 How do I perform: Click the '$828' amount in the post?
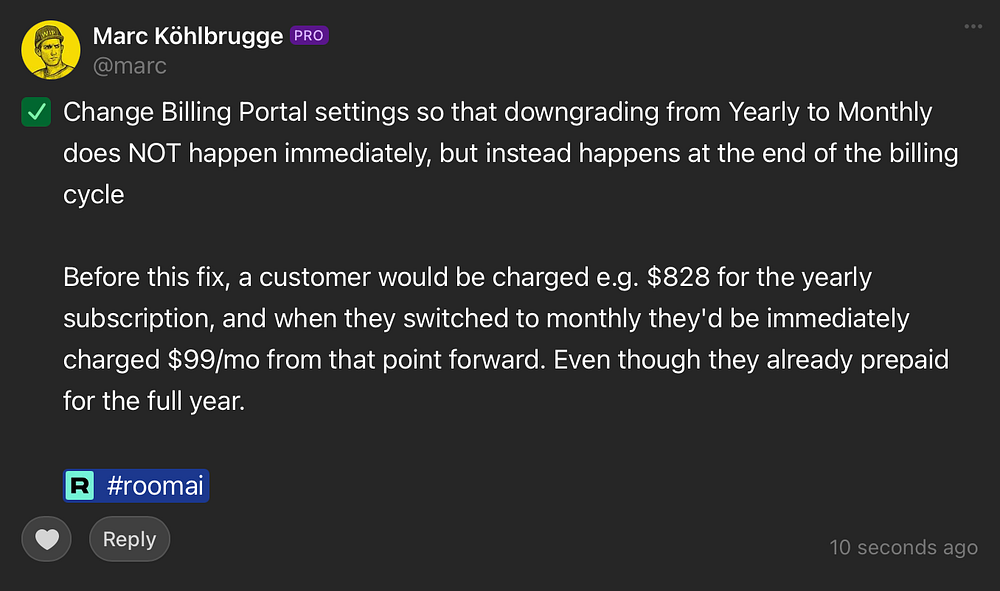click(x=678, y=277)
